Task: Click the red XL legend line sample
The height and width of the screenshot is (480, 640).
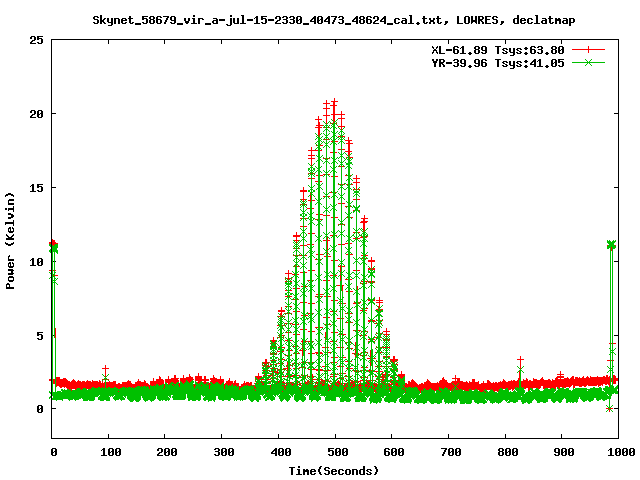Action: [x=588, y=50]
